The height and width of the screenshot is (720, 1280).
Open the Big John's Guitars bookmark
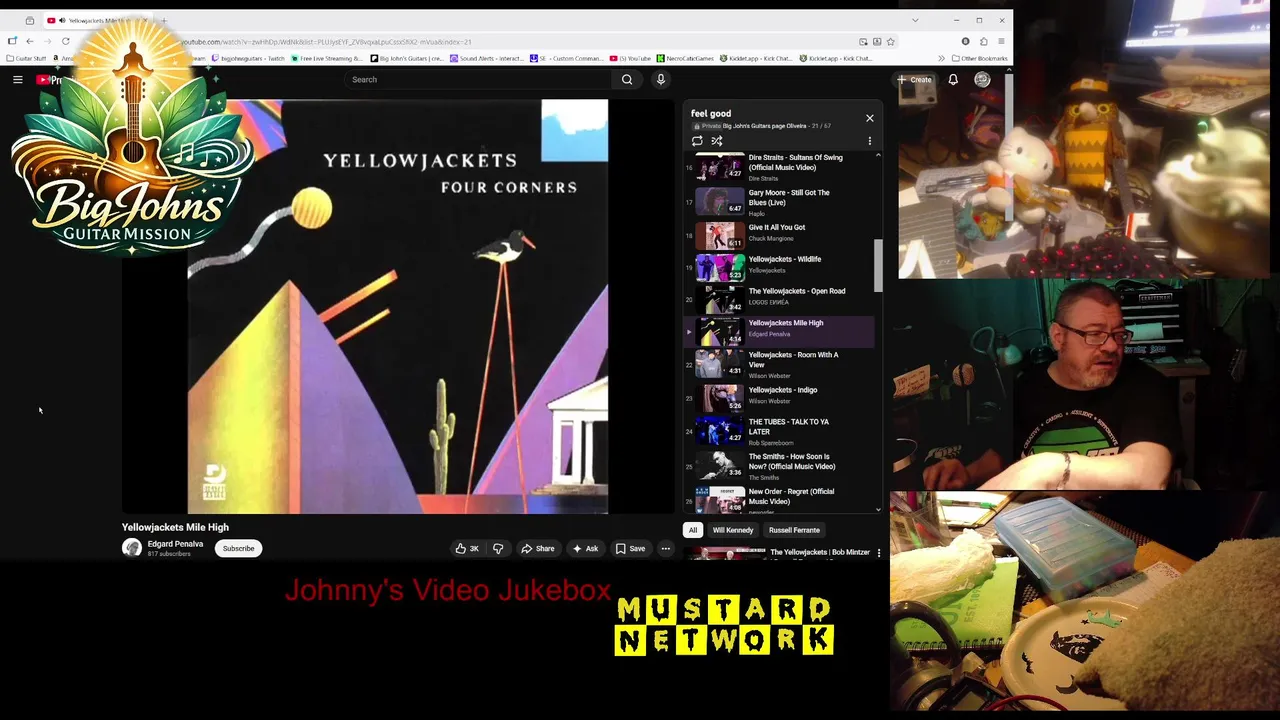(407, 58)
